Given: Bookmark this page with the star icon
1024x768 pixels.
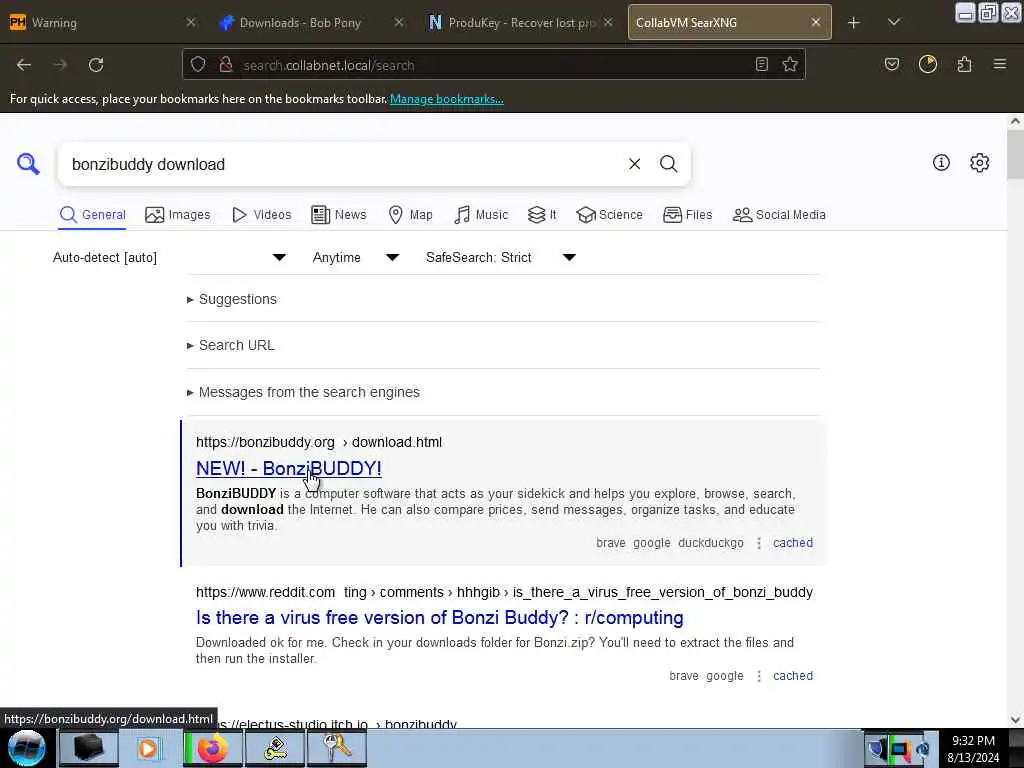Looking at the screenshot, I should click(x=790, y=65).
